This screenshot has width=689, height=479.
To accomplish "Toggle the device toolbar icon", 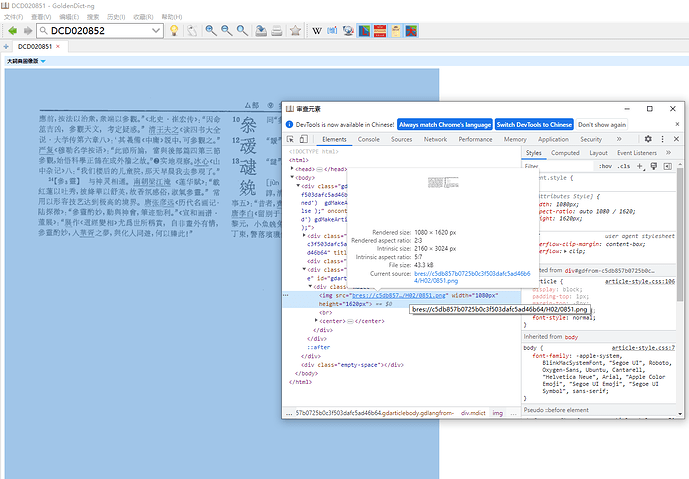I will (x=304, y=139).
